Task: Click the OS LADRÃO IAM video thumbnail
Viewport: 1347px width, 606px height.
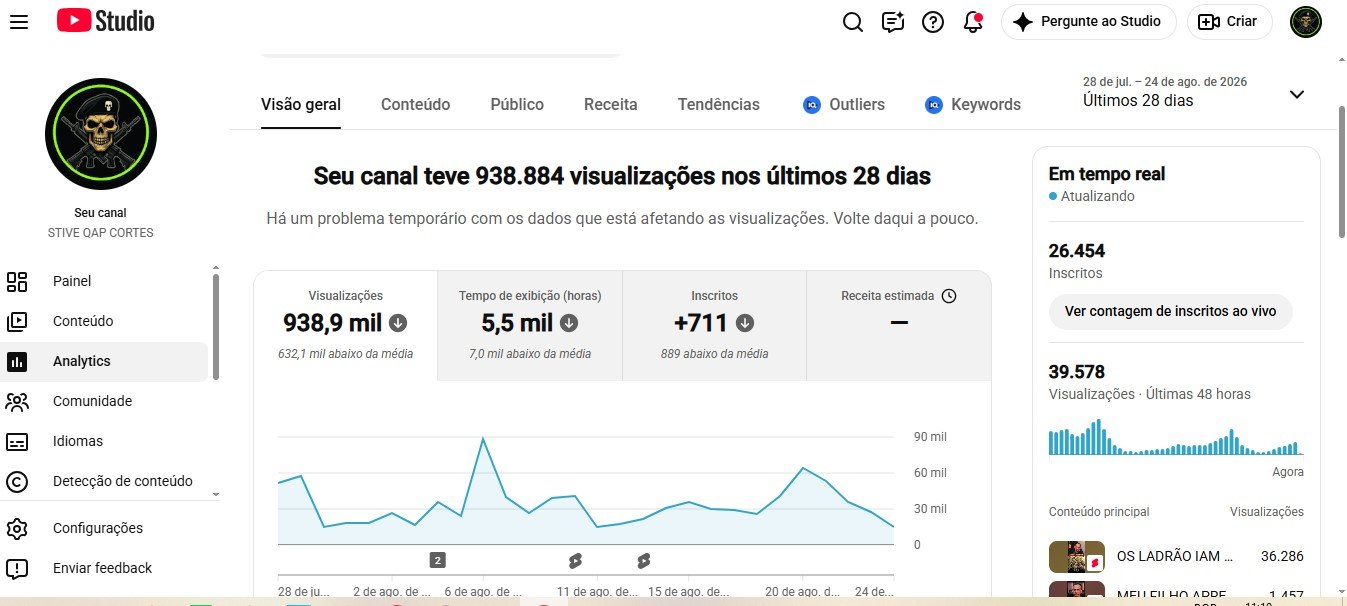Action: [1076, 556]
